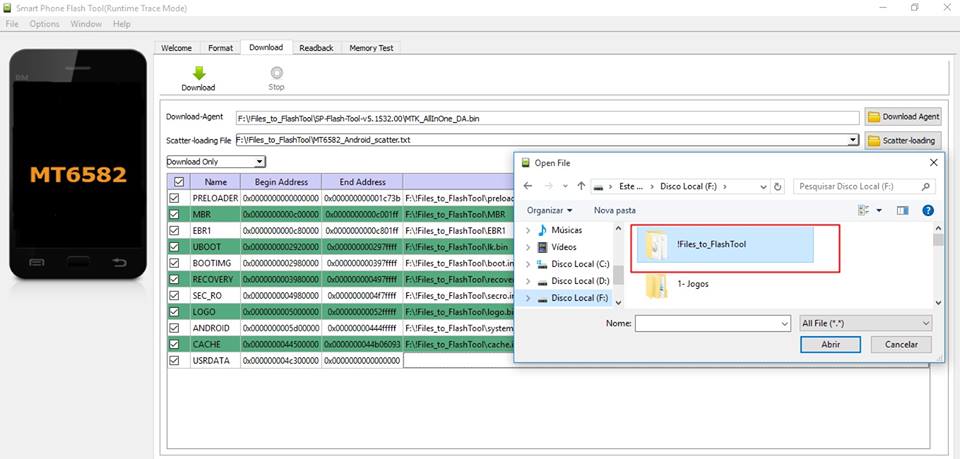Toggle the preview pane icon
960x459 pixels.
(902, 210)
